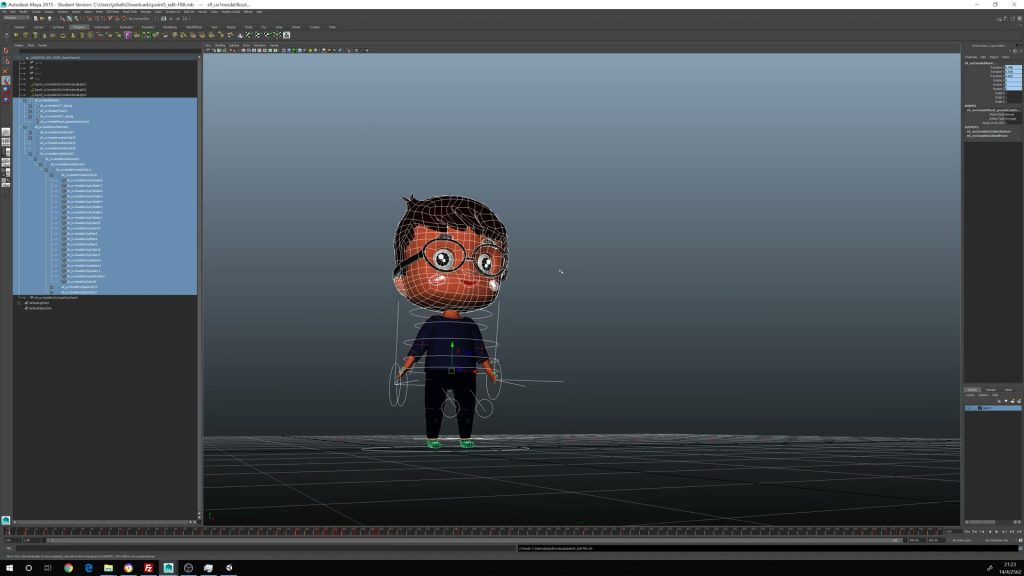
Task: Toggle visibility of layer1 in the Layer Editor
Action: [x=968, y=408]
